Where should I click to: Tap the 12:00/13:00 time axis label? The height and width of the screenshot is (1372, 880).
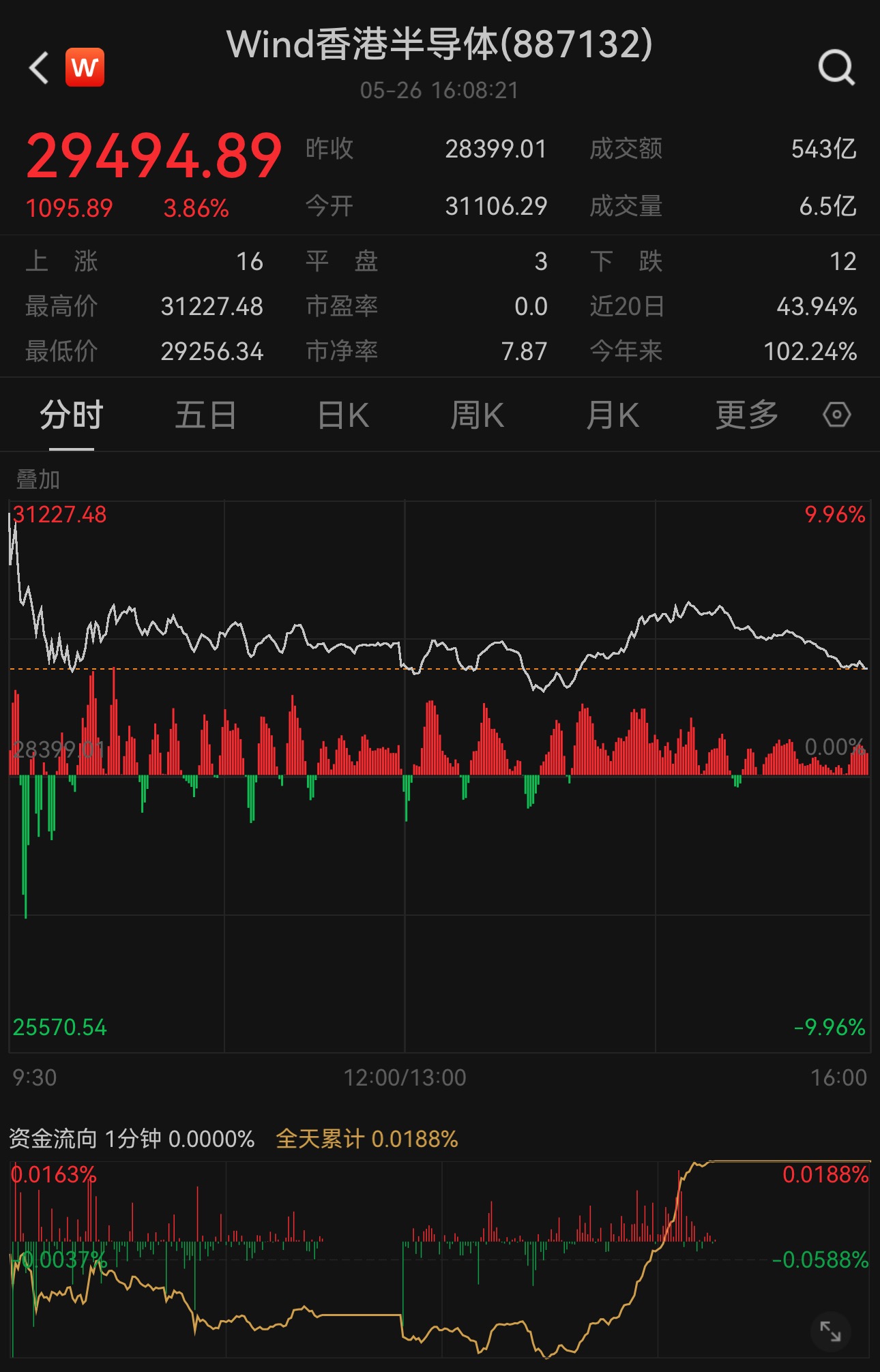[x=405, y=1077]
